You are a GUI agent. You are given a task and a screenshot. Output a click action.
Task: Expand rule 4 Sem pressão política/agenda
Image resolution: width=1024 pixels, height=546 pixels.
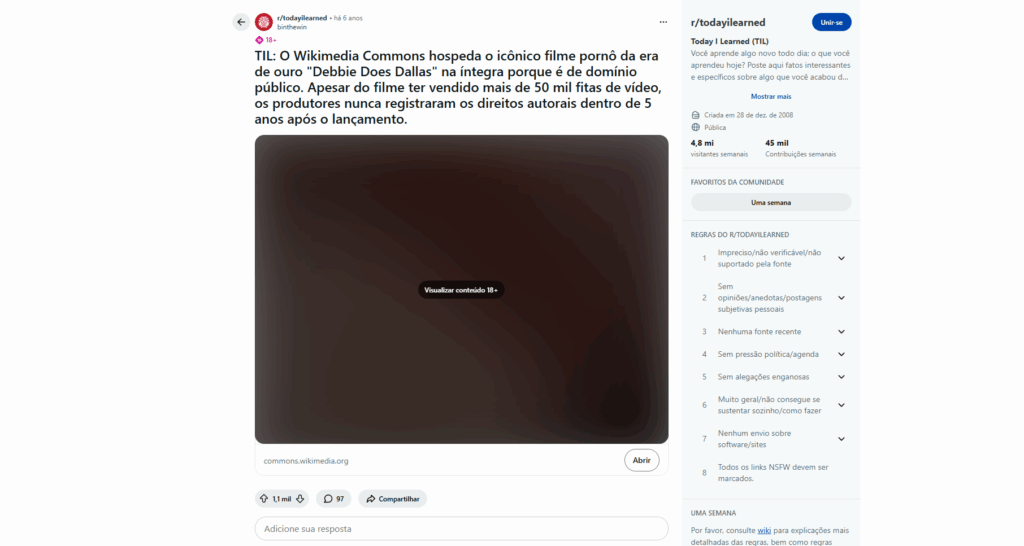click(841, 355)
